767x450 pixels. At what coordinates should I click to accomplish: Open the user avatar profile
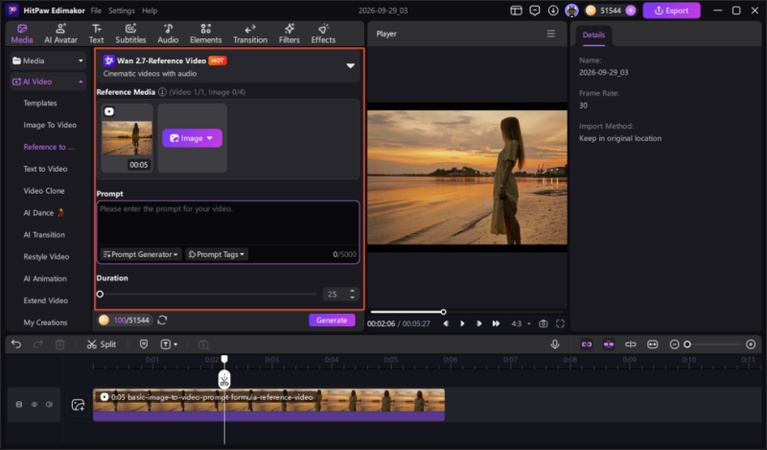tap(571, 10)
